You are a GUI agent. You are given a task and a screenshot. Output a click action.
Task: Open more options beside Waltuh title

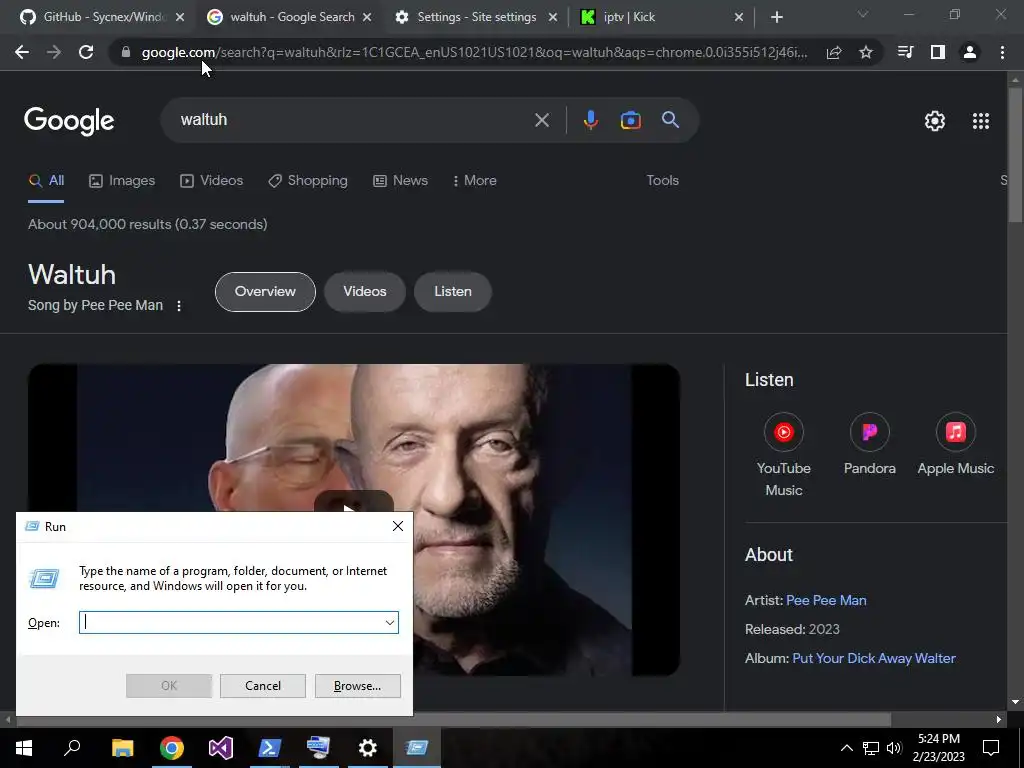(x=179, y=306)
